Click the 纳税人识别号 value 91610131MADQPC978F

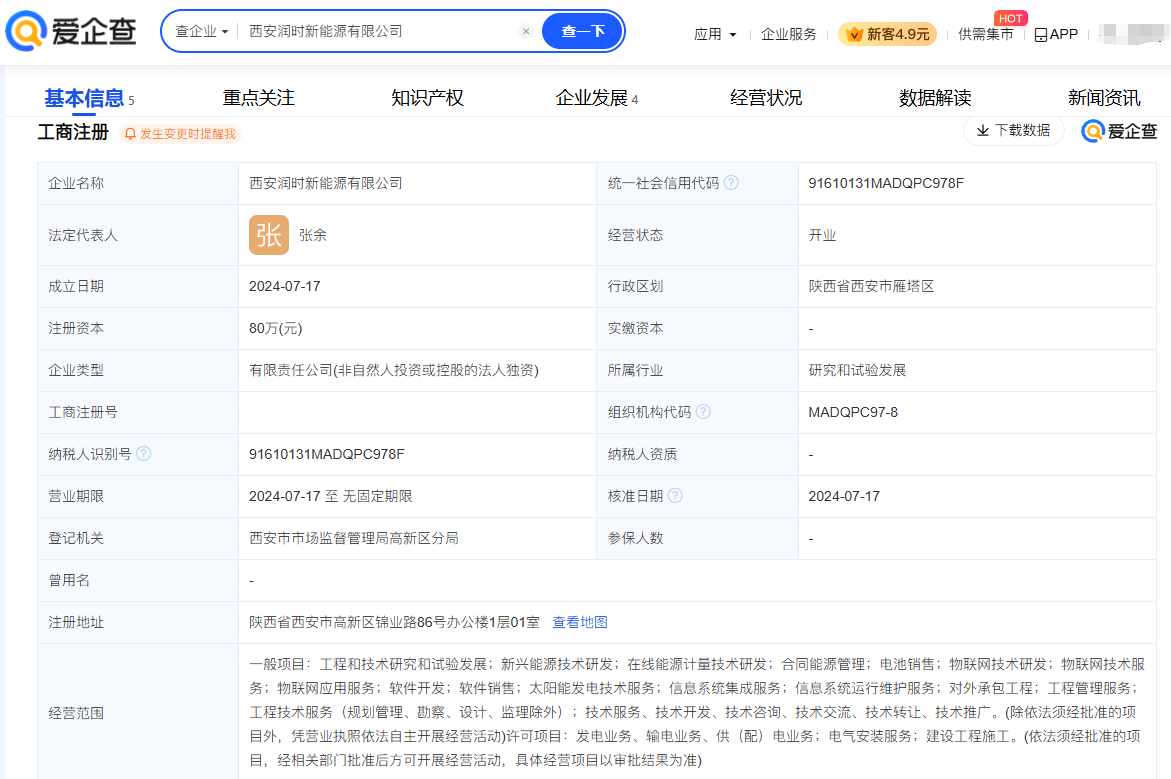coord(326,454)
